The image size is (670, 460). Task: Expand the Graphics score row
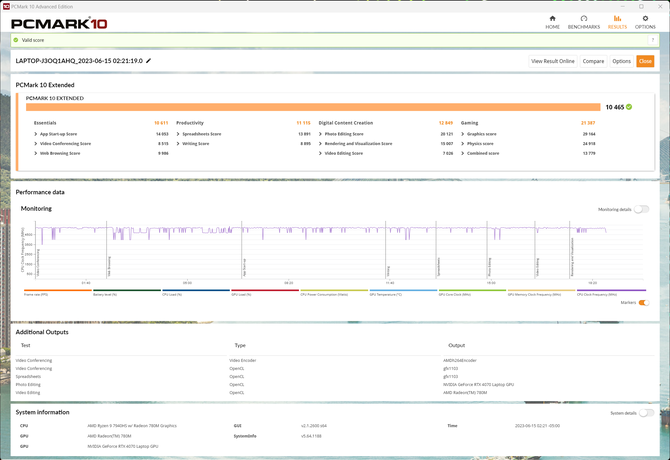[528, 134]
